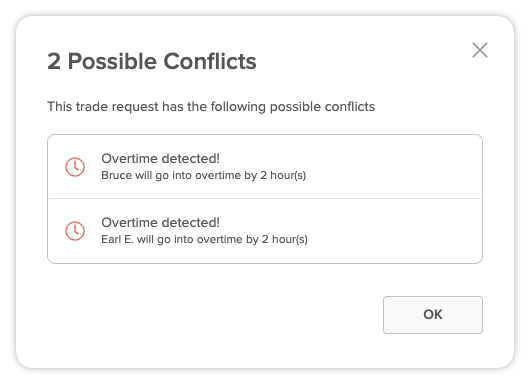Screen dimensions: 530x384
Task: Select Bruce's overtime conflict row
Action: click(265, 167)
